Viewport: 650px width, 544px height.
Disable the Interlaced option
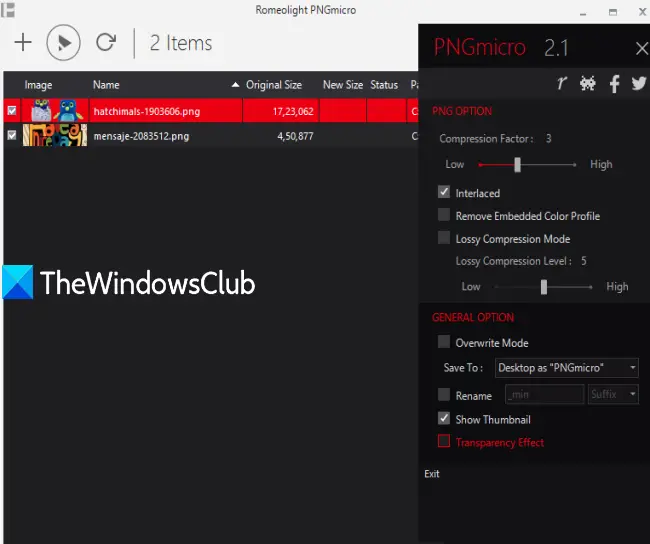pos(444,192)
